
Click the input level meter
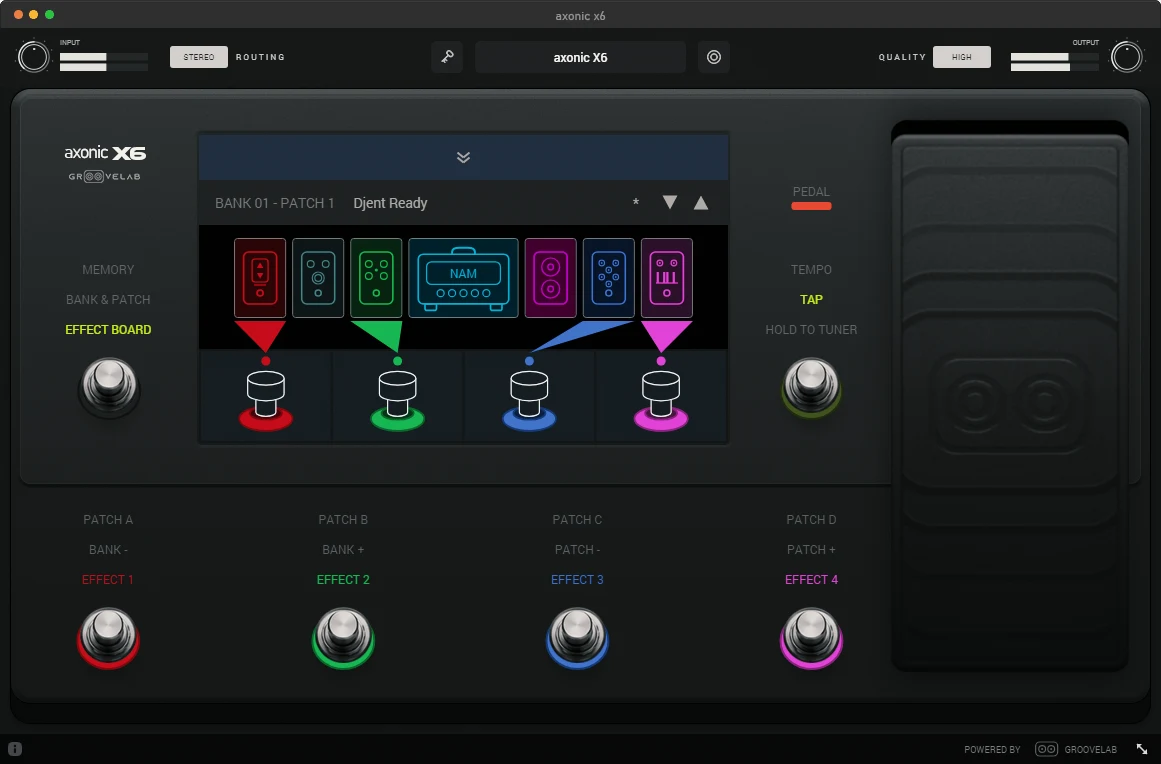coord(104,61)
